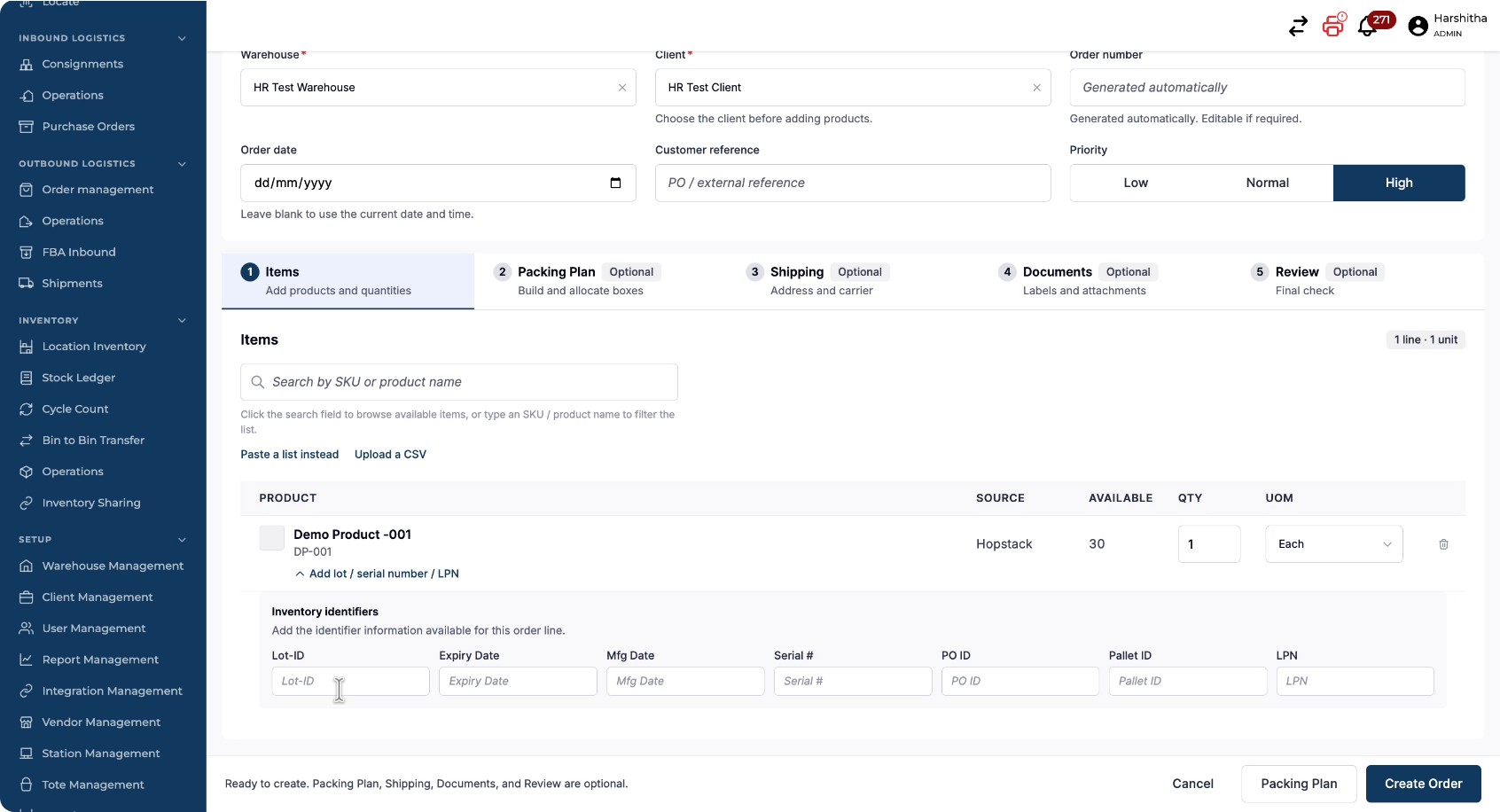Collapse the Inbound Logistics section
Viewport: 1500px width, 812px height.
182,38
